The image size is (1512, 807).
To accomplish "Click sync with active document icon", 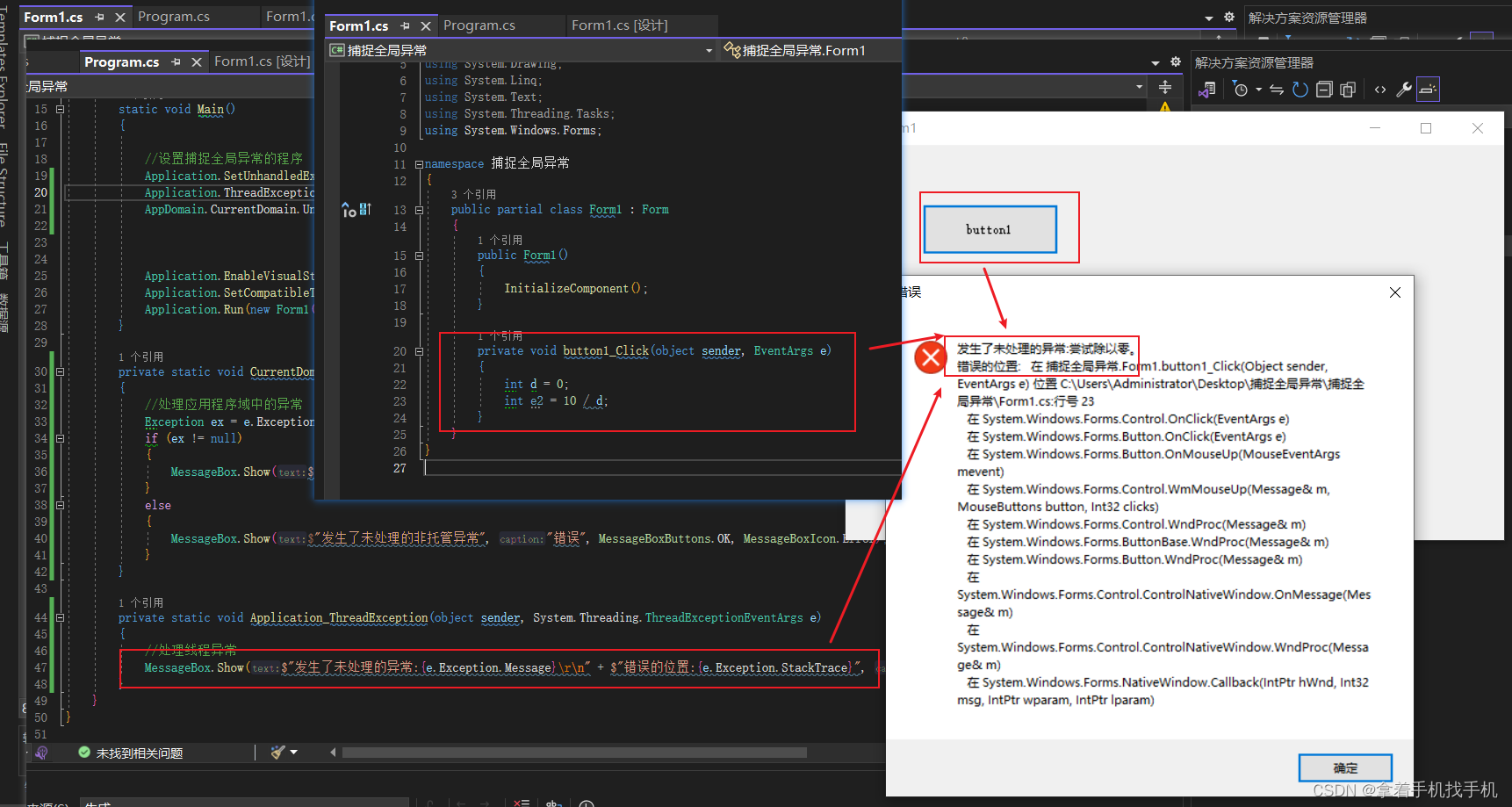I will click(x=1277, y=89).
